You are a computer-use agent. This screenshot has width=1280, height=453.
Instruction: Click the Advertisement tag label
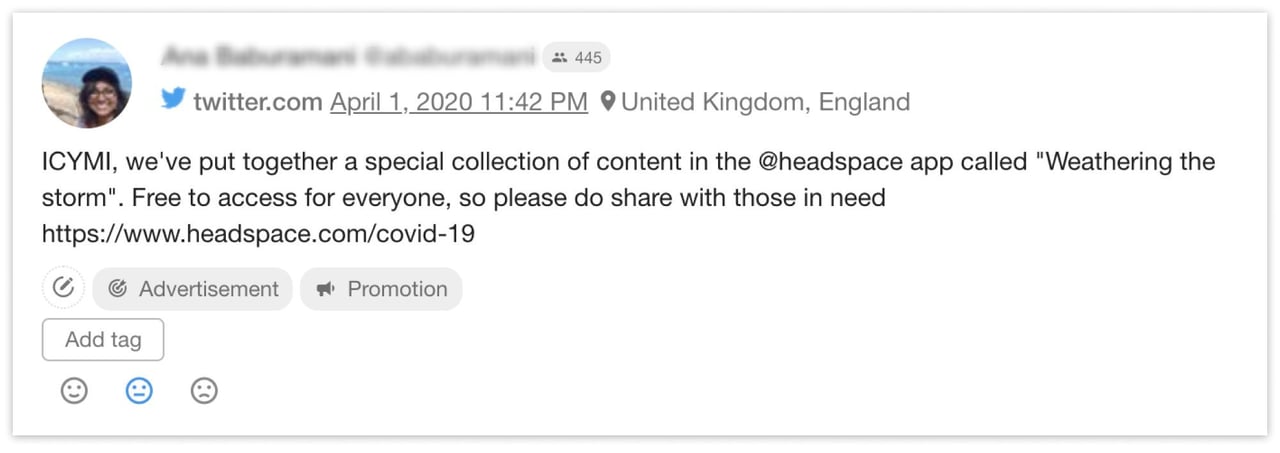tap(208, 289)
